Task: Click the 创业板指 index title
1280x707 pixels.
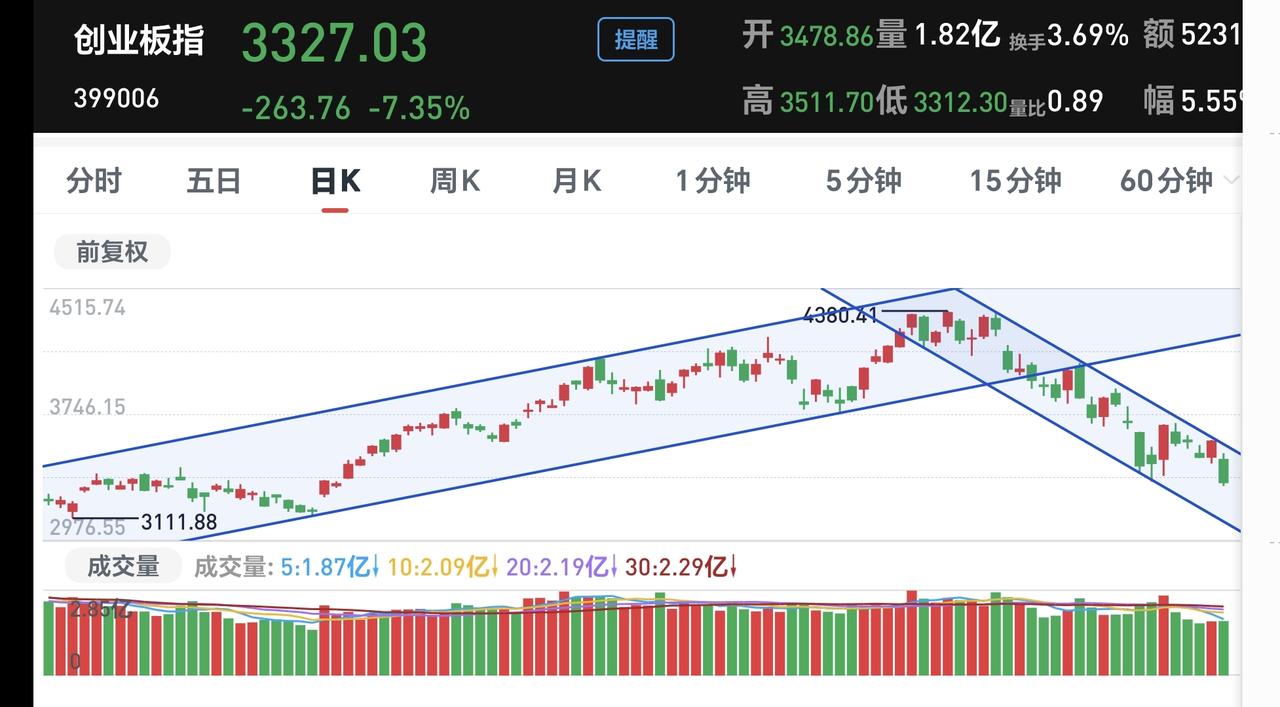Action: tap(139, 41)
